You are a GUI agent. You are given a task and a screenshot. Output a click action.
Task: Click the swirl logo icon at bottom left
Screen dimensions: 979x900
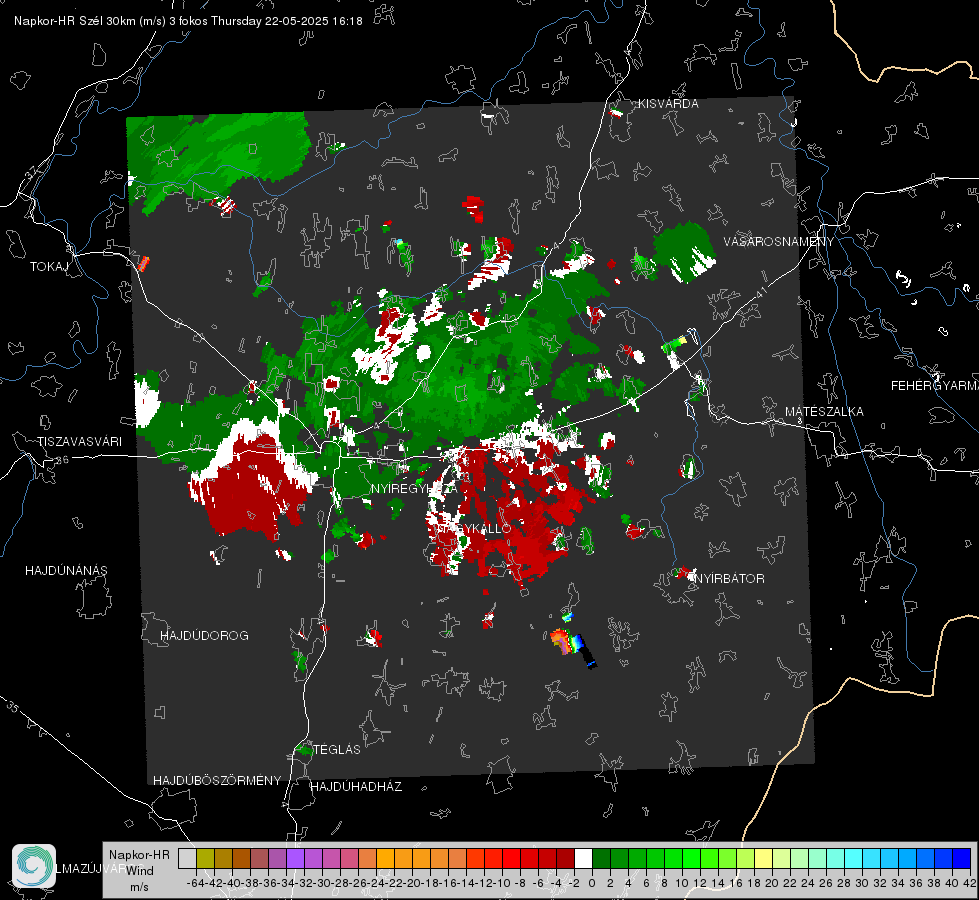[x=34, y=866]
